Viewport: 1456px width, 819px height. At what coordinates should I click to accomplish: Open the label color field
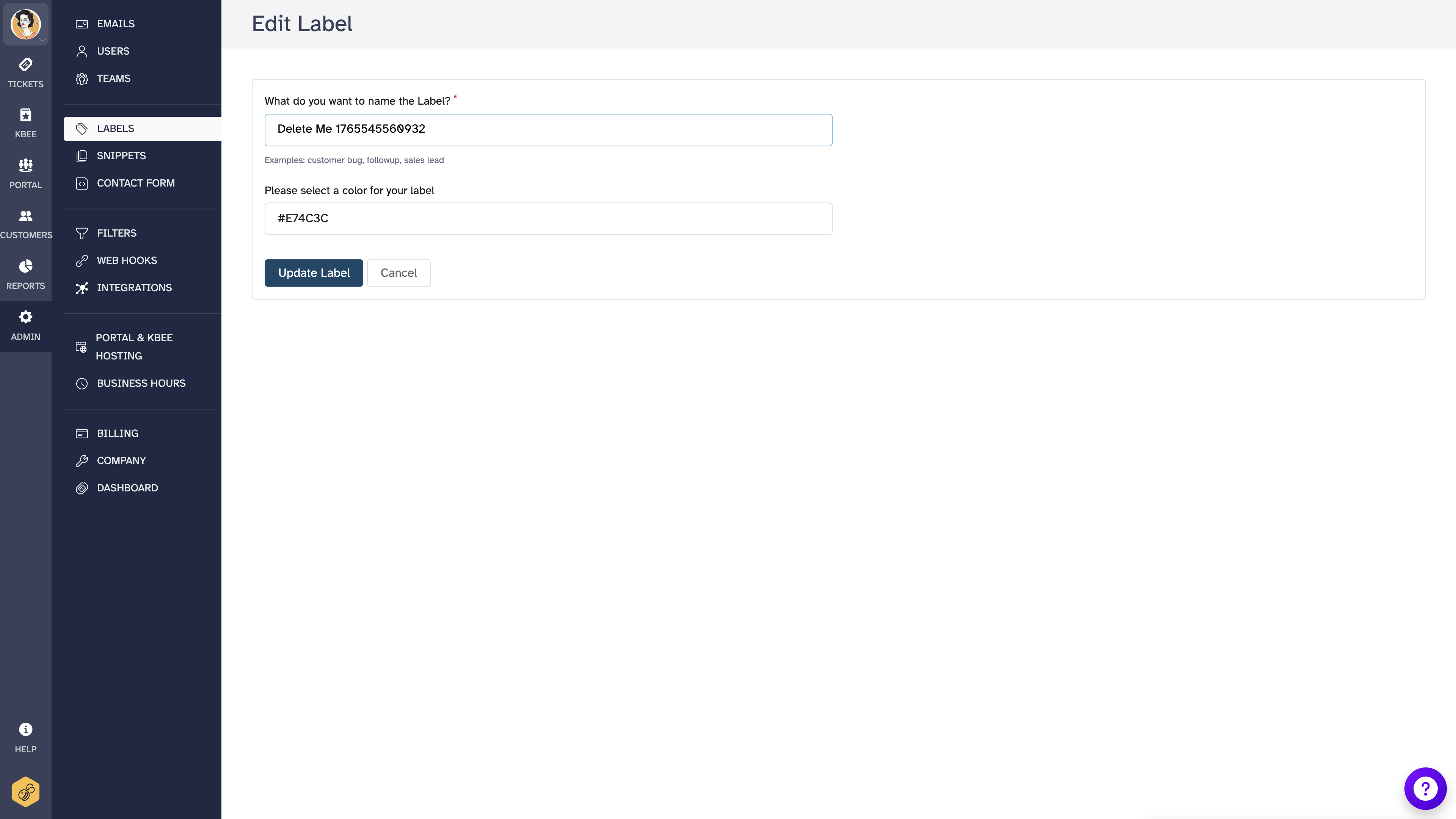pyautogui.click(x=548, y=218)
